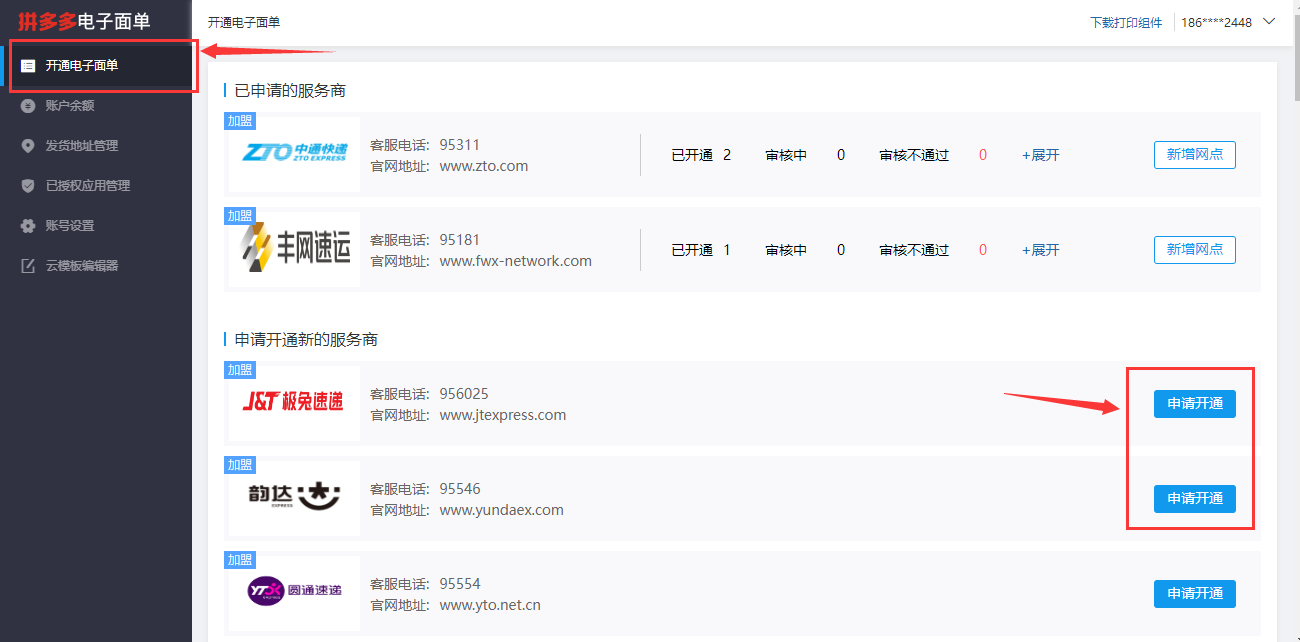Click the 云模板编辑器 edit icon
The width and height of the screenshot is (1300, 642).
point(28,265)
